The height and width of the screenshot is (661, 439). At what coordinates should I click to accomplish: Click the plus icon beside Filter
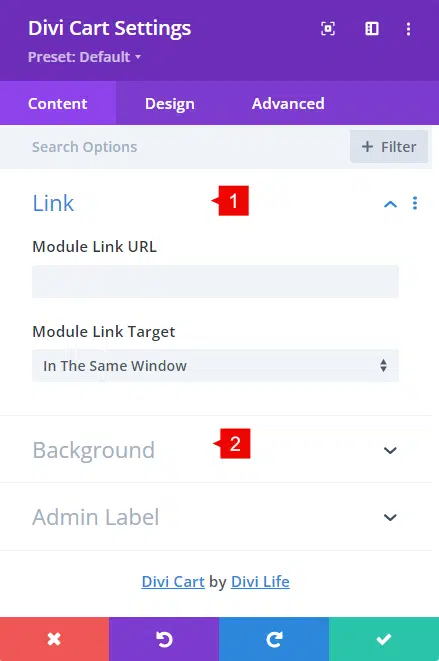tap(367, 147)
